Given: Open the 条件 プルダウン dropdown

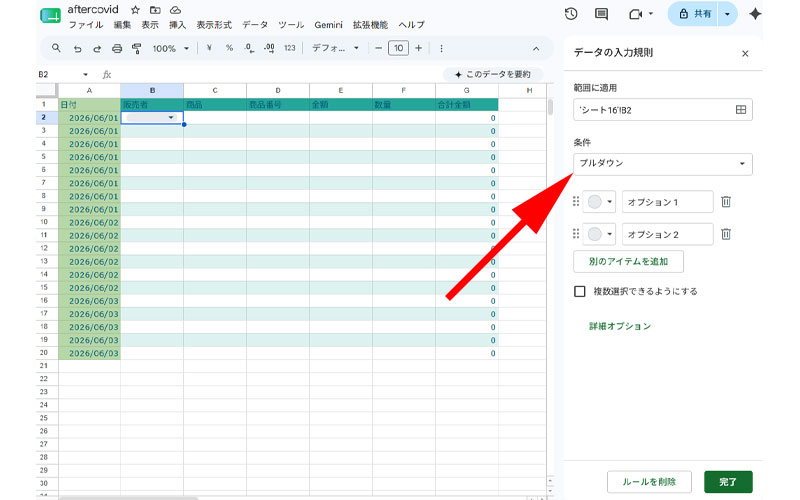Looking at the screenshot, I should click(x=663, y=164).
